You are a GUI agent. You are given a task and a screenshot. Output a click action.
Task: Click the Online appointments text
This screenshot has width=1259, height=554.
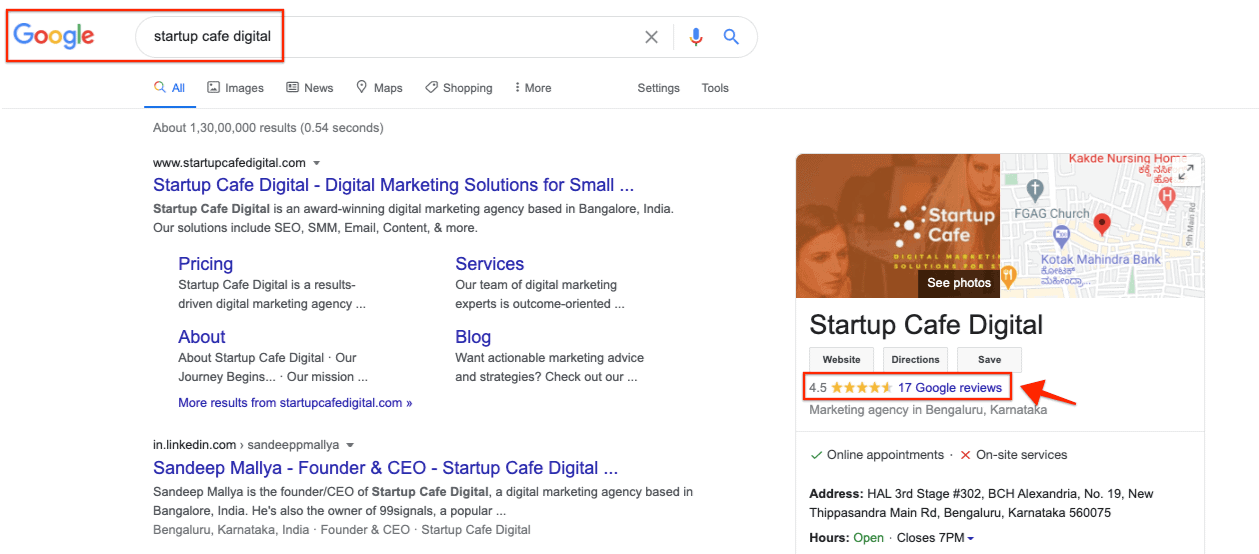tap(885, 455)
